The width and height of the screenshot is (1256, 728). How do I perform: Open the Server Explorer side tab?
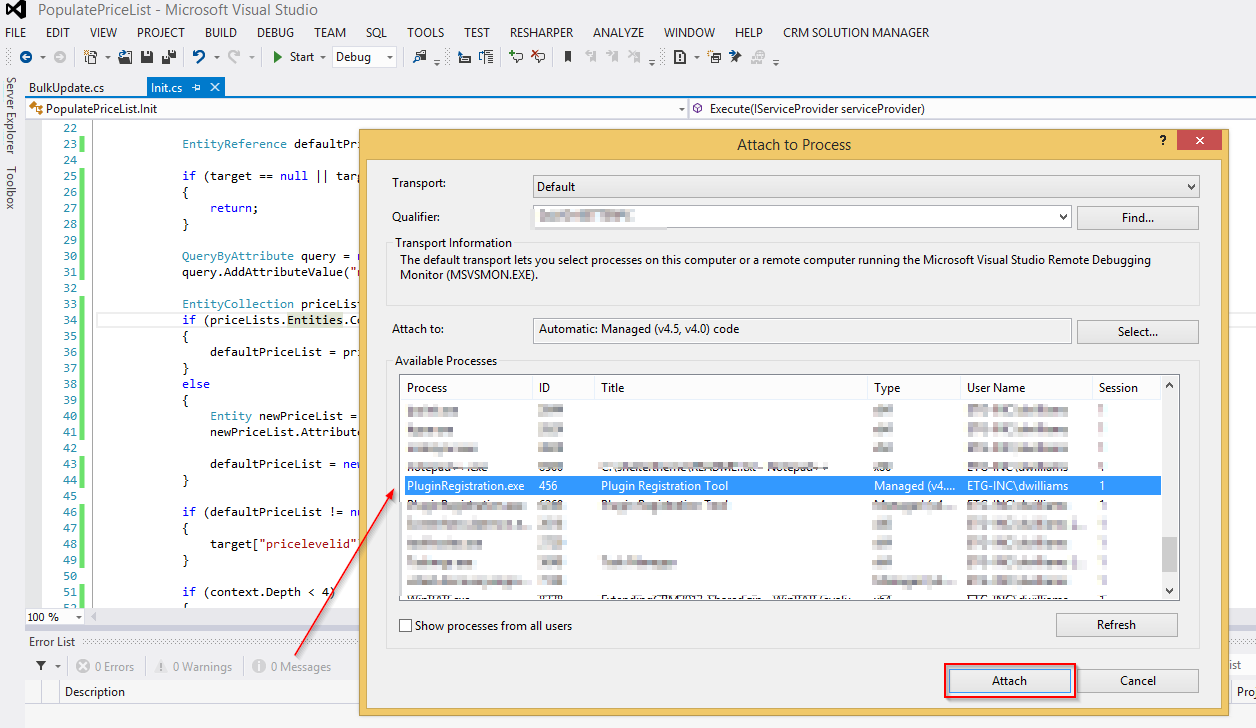click(x=11, y=117)
